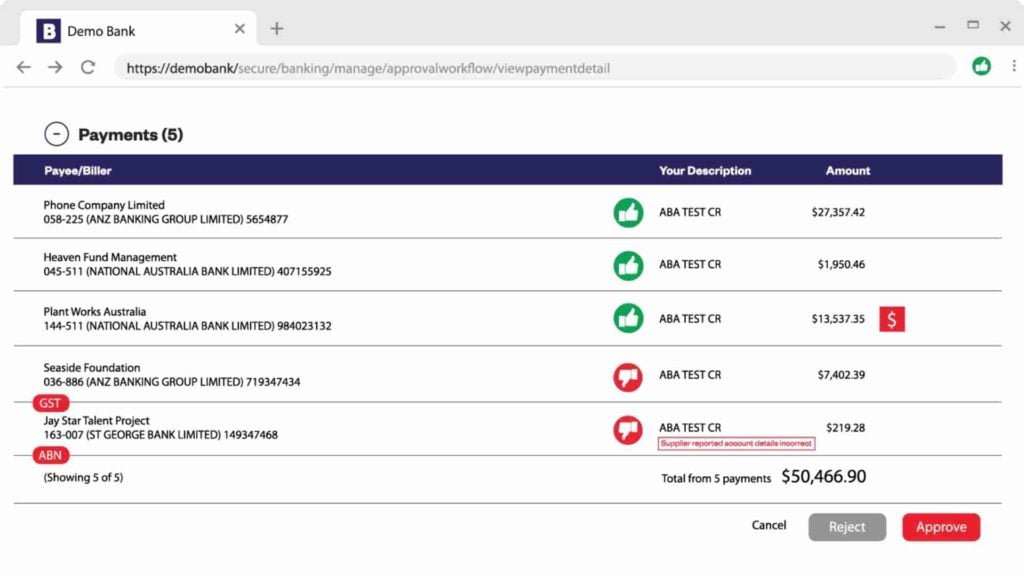Select Heaven Fund Management payee name
This screenshot has height=576, width=1024.
click(x=110, y=257)
